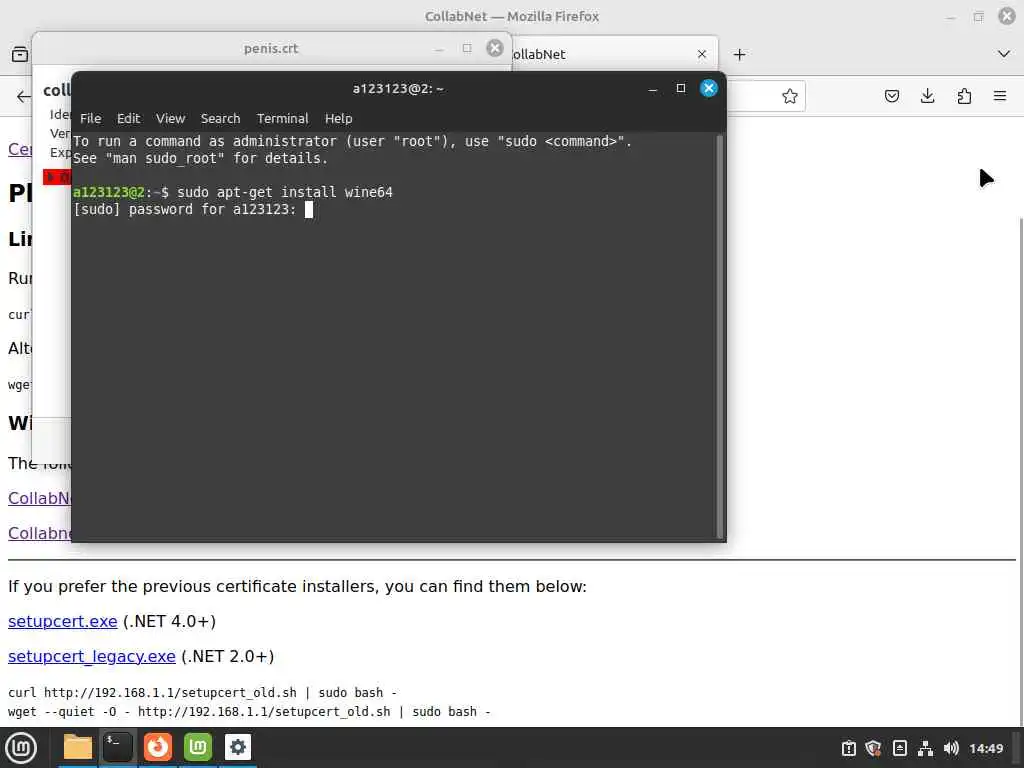This screenshot has height=768, width=1024.
Task: Open the View menu in terminal
Action: click(170, 118)
